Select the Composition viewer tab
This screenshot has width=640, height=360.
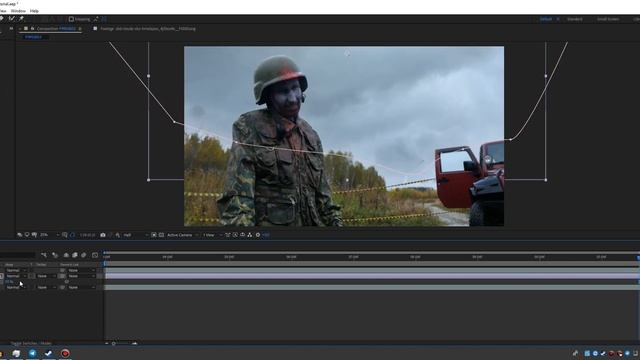pos(56,29)
